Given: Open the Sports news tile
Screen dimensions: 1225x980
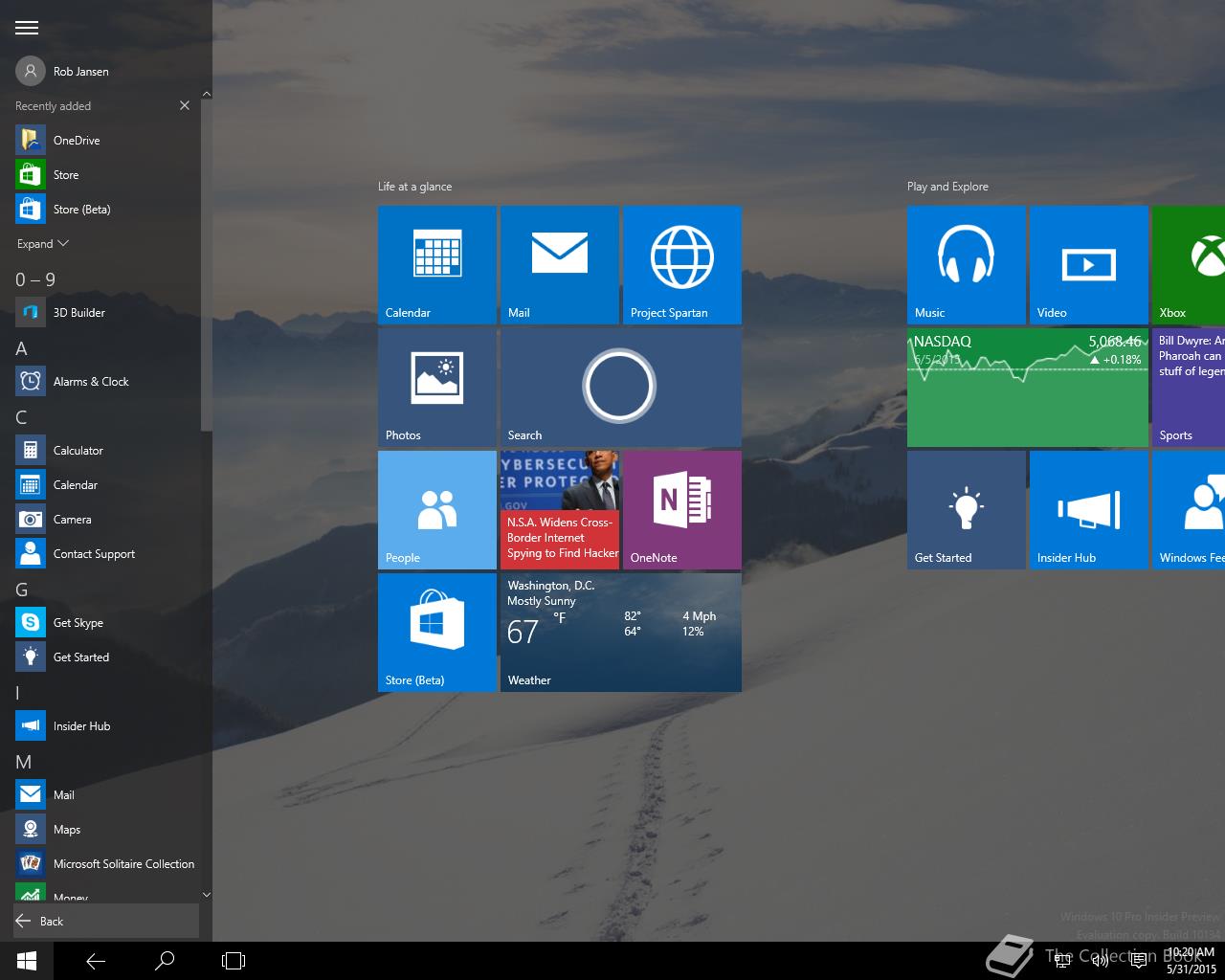Looking at the screenshot, I should pos(1189,388).
